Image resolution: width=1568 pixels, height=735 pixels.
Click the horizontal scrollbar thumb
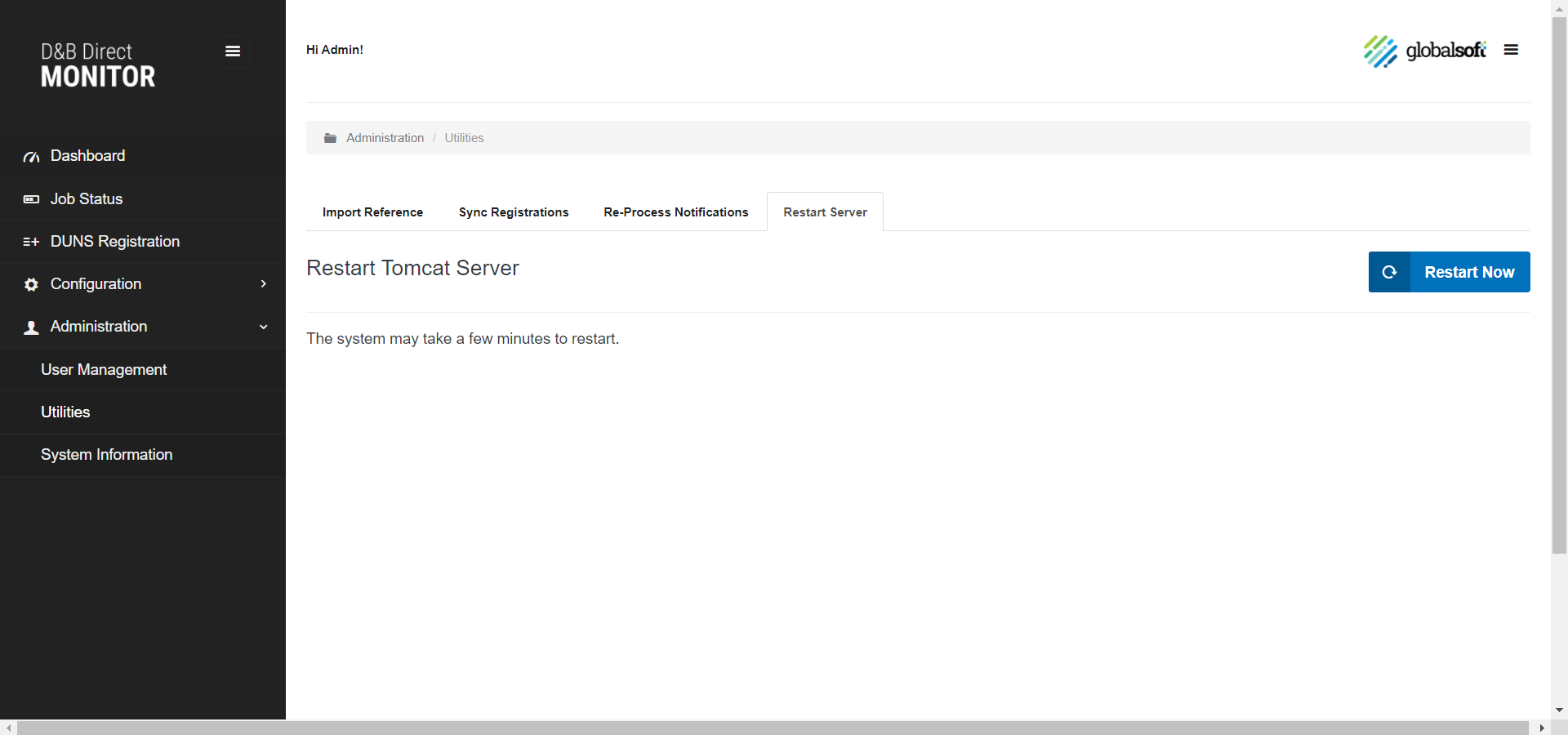(772, 728)
